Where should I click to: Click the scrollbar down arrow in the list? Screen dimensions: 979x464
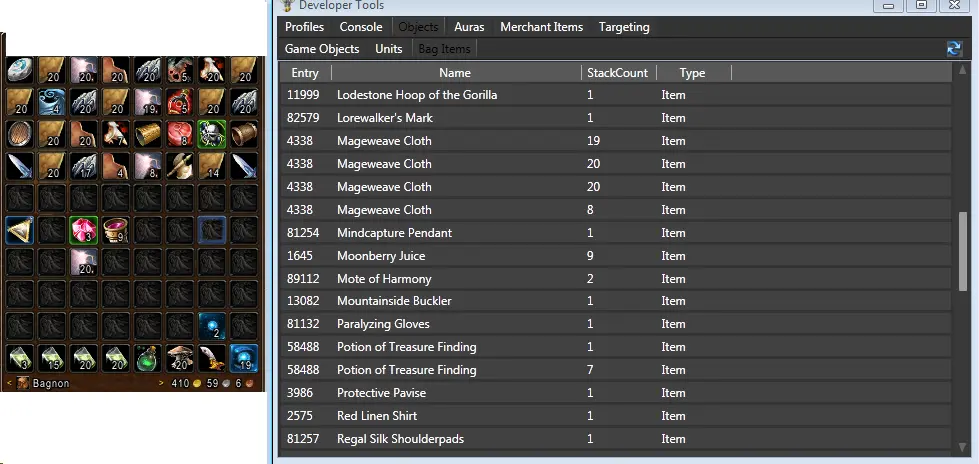tap(962, 447)
